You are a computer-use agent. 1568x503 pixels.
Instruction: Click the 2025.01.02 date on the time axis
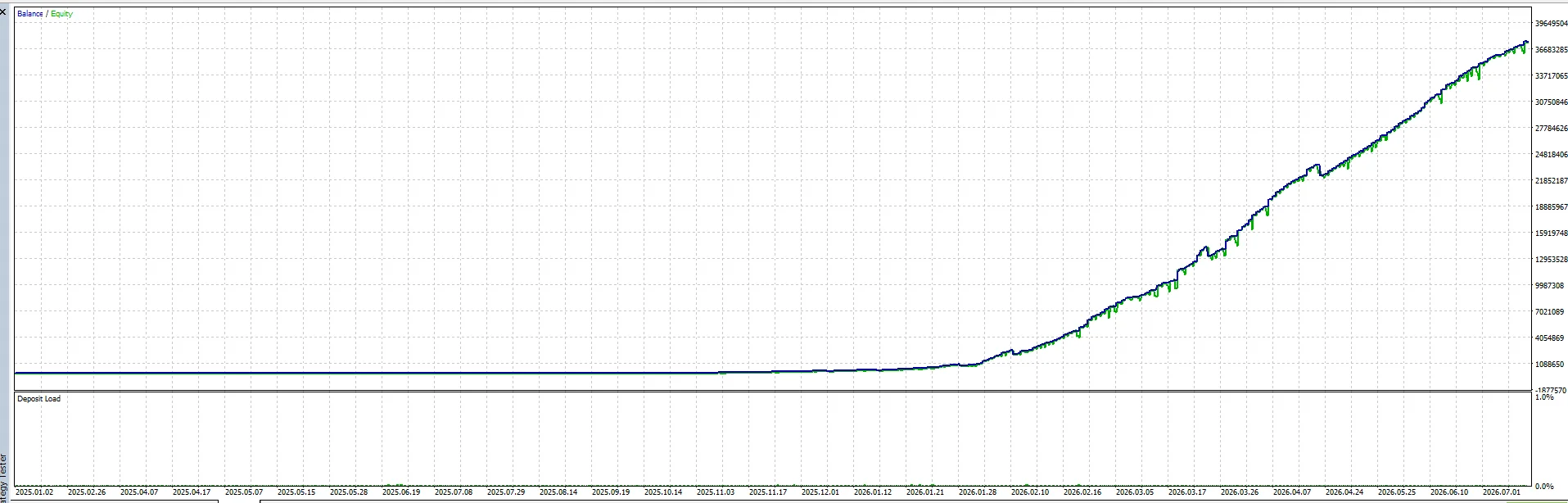coord(34,492)
